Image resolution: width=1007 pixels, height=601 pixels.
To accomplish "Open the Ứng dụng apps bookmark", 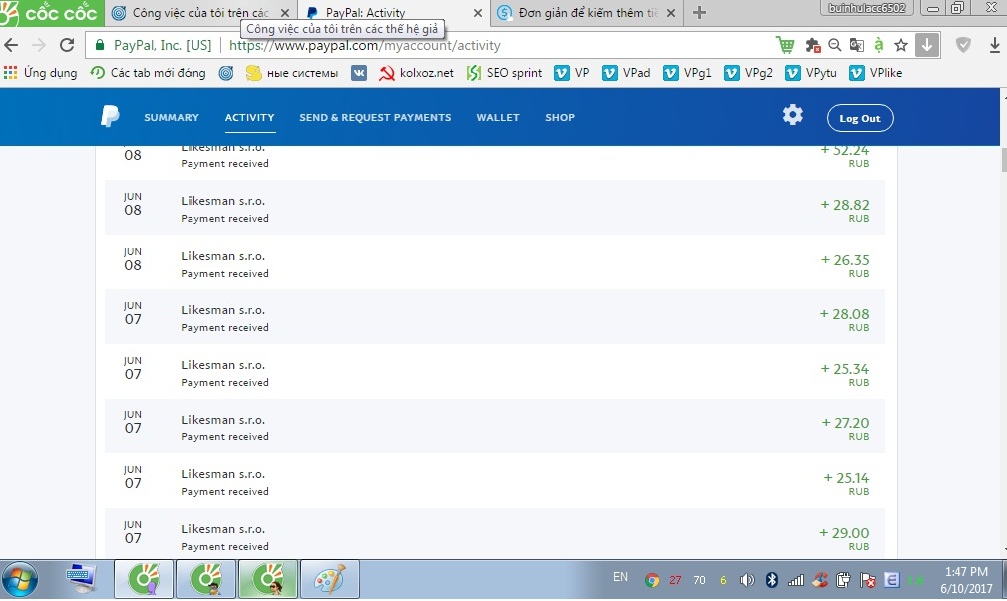I will (40, 73).
